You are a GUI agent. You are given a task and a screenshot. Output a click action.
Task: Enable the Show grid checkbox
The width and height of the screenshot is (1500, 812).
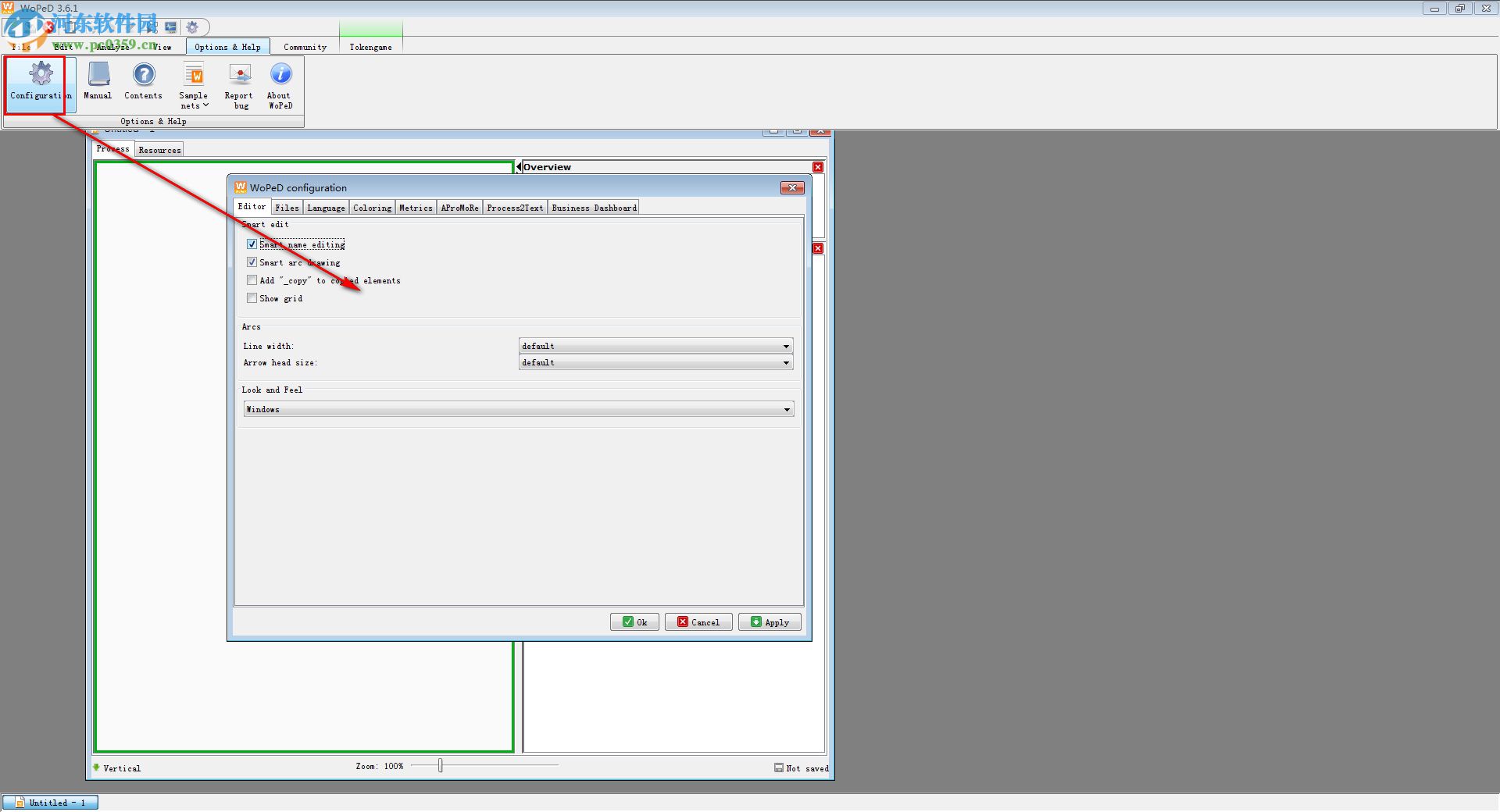click(252, 298)
